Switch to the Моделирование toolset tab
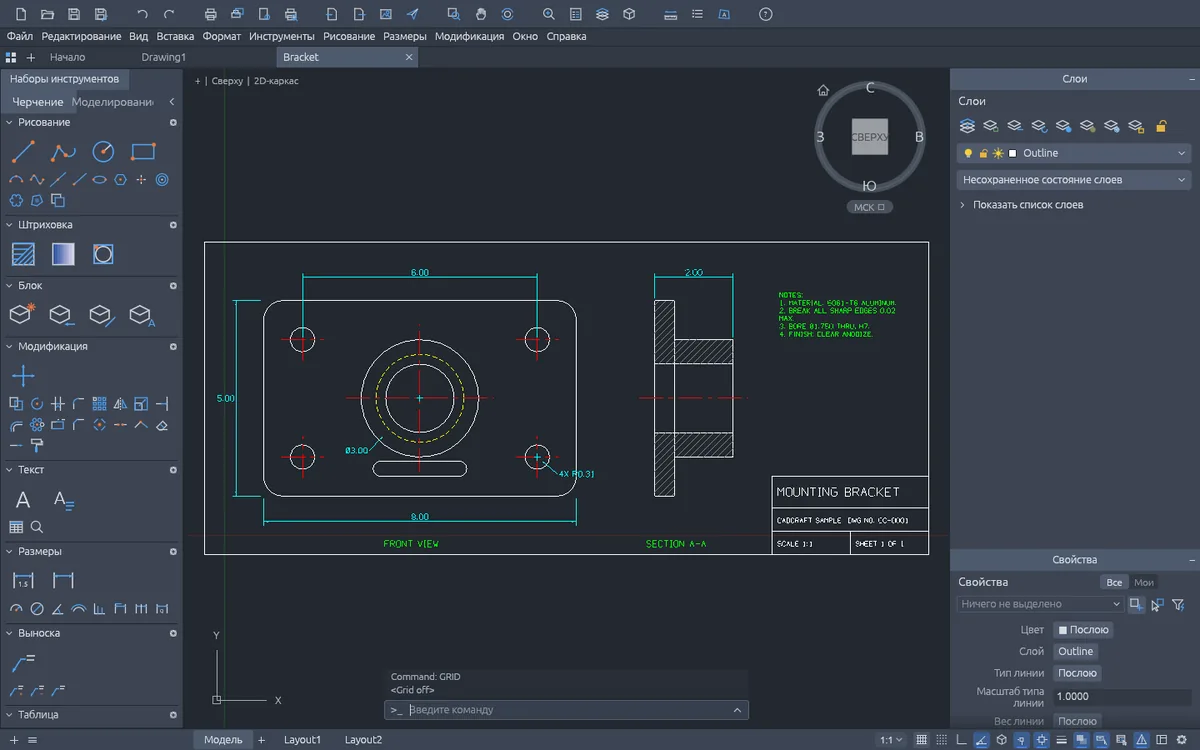The image size is (1200, 750). pyautogui.click(x=113, y=102)
